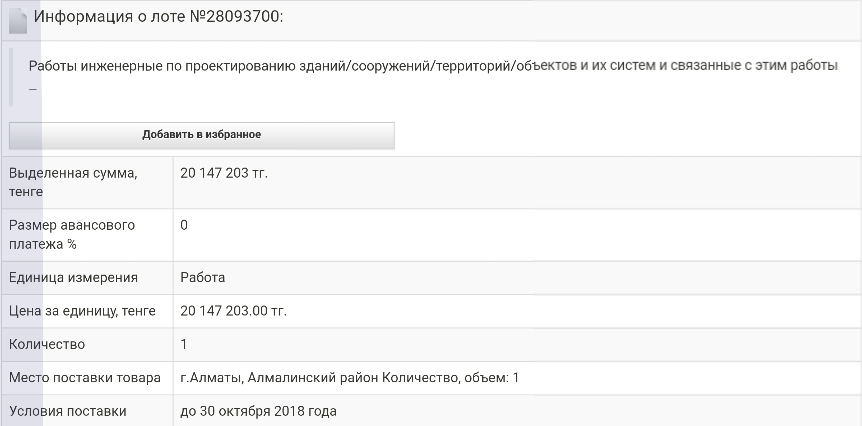
Task: Click the Единица измерения label
Action: (73, 278)
